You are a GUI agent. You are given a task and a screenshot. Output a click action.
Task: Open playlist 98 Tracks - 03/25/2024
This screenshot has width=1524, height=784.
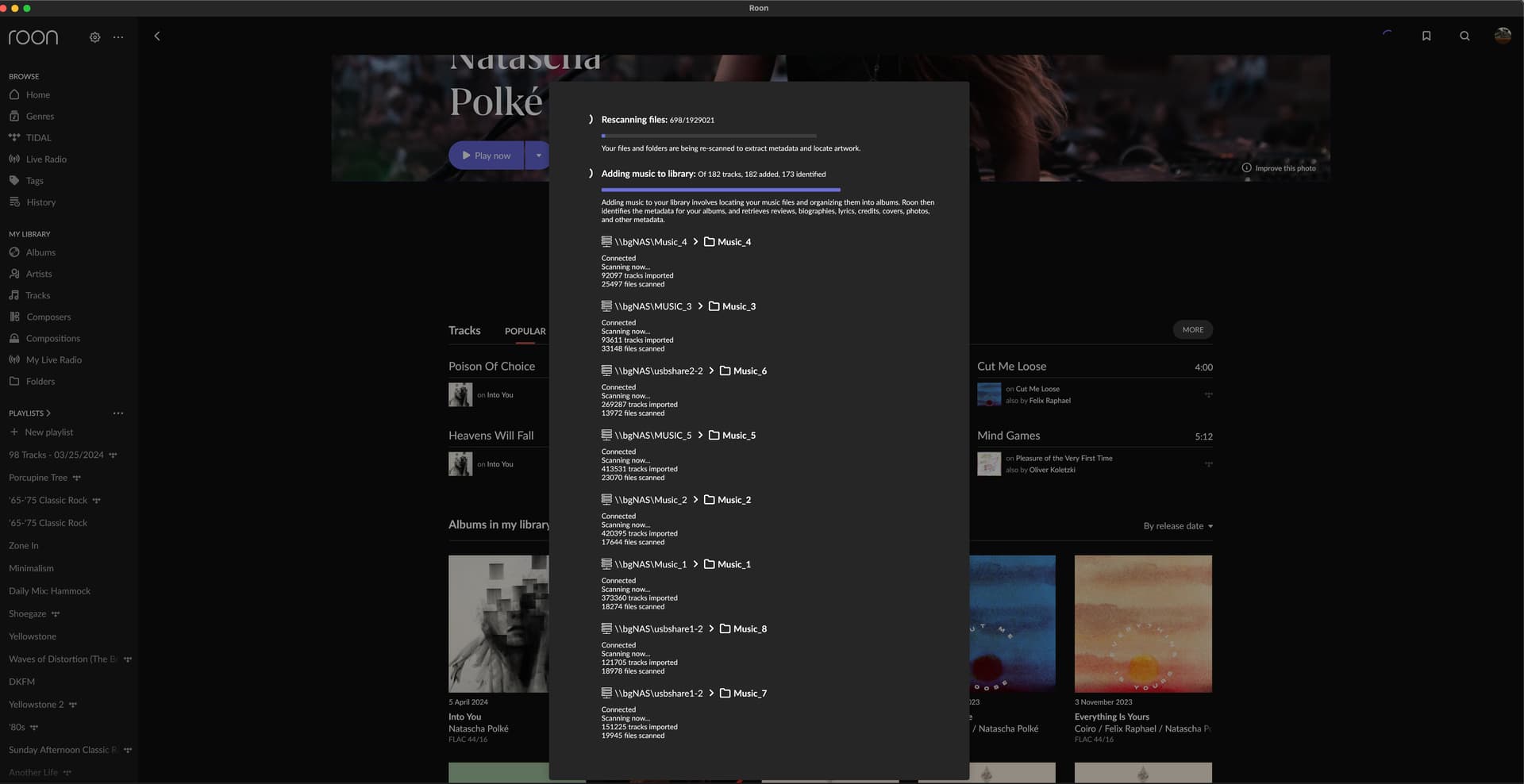(x=56, y=455)
